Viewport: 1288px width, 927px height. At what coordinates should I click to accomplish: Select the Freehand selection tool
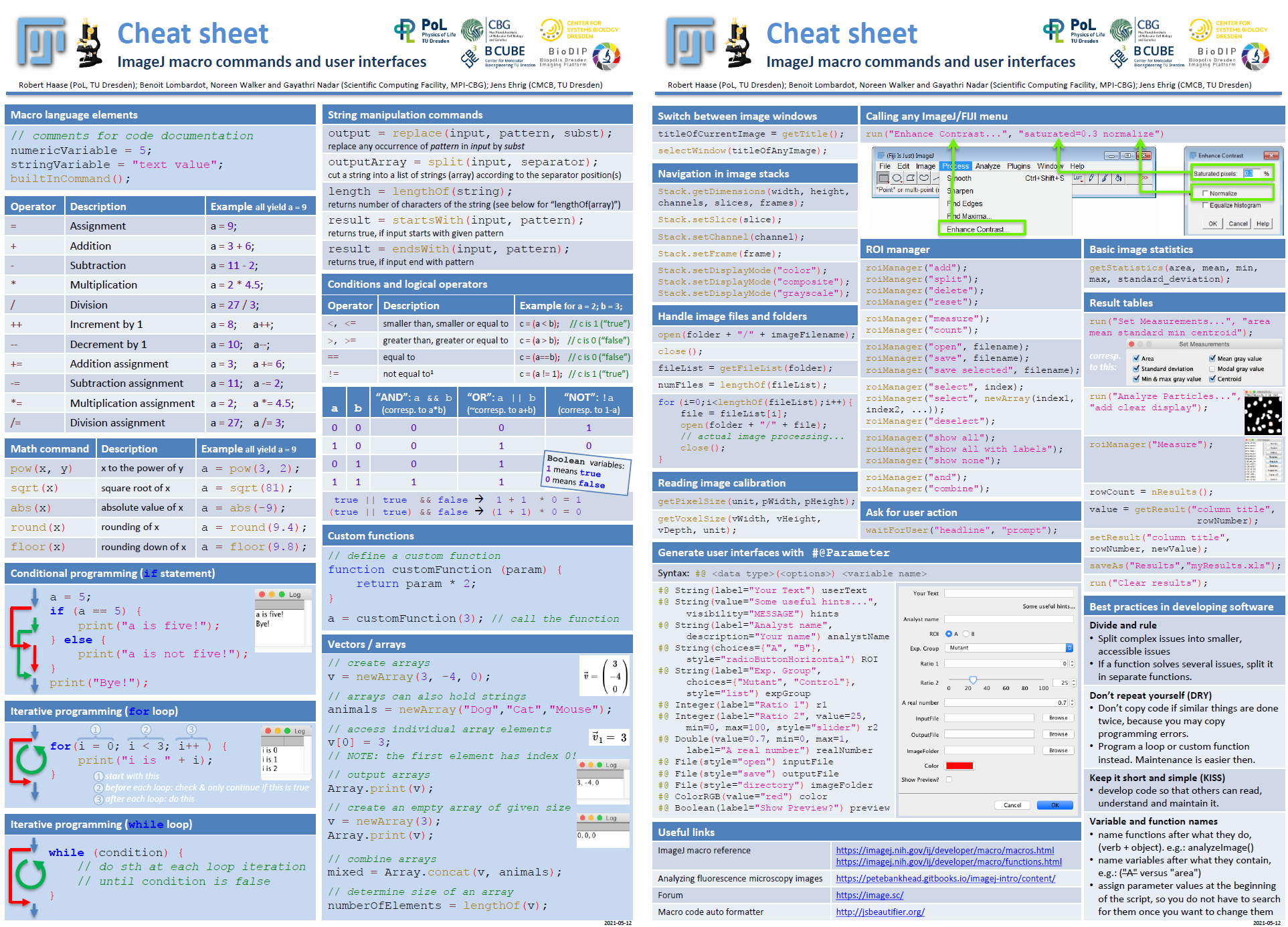click(924, 178)
